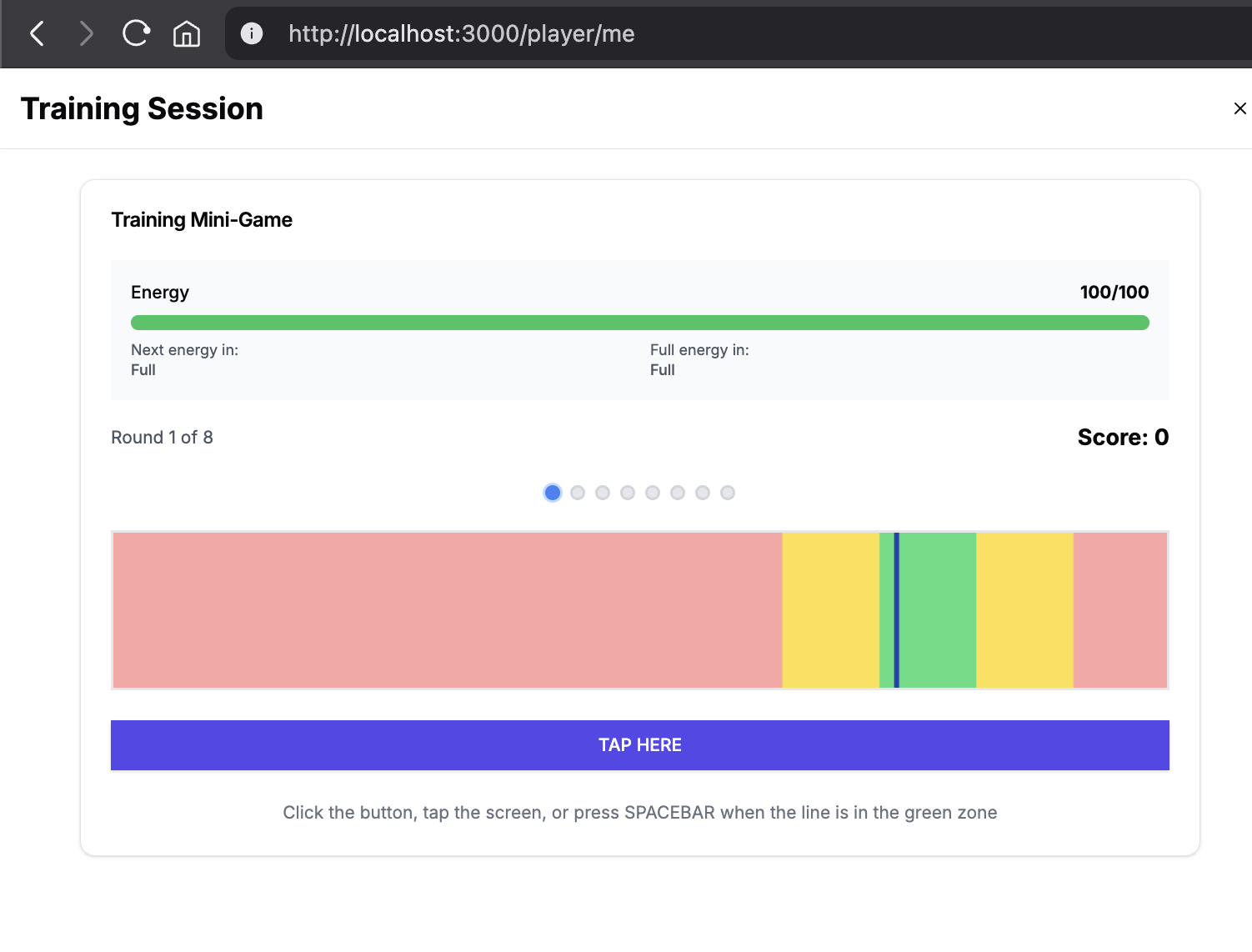Reload the current page

coord(136,34)
